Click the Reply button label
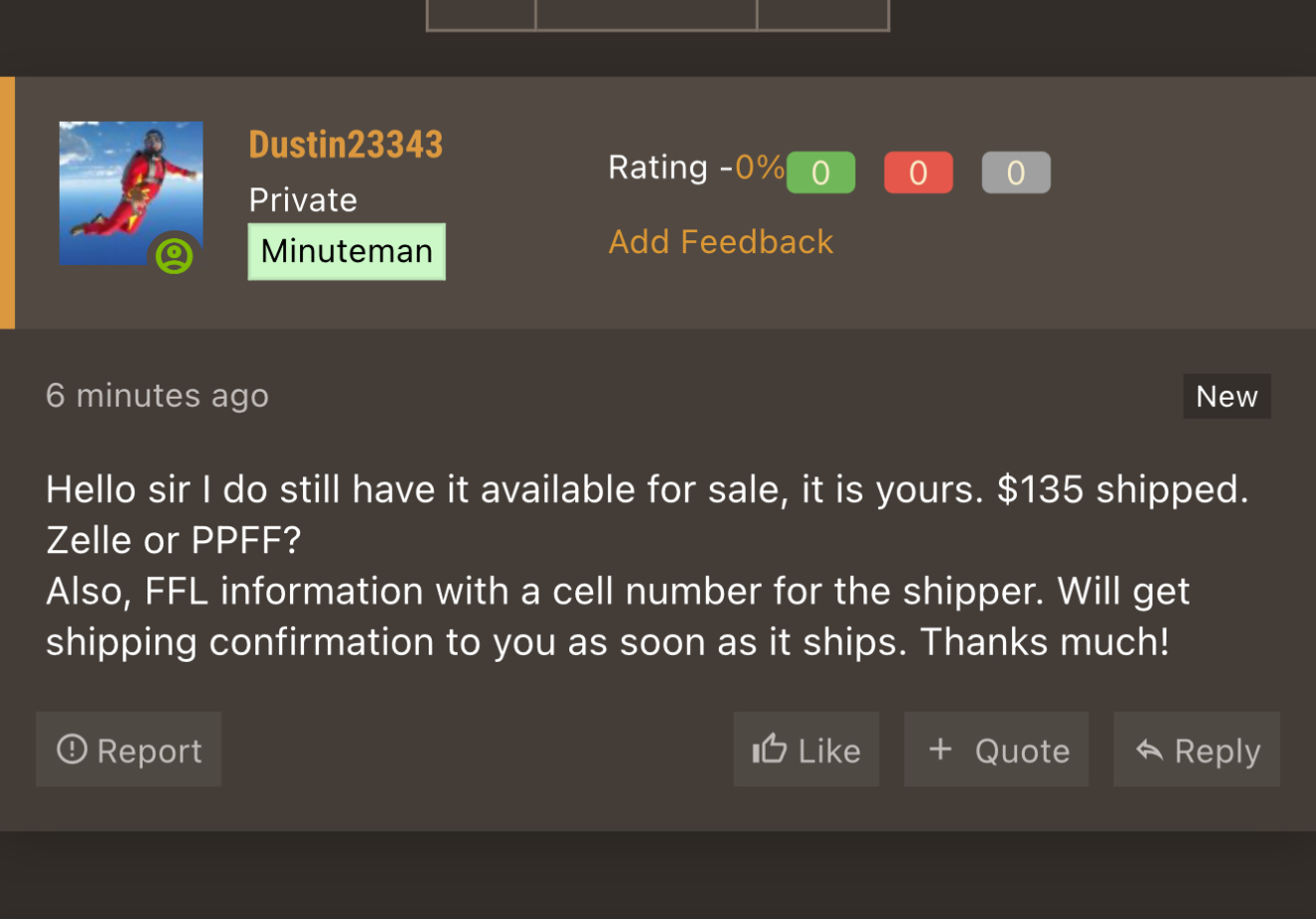The height and width of the screenshot is (919, 1316). tap(1217, 752)
